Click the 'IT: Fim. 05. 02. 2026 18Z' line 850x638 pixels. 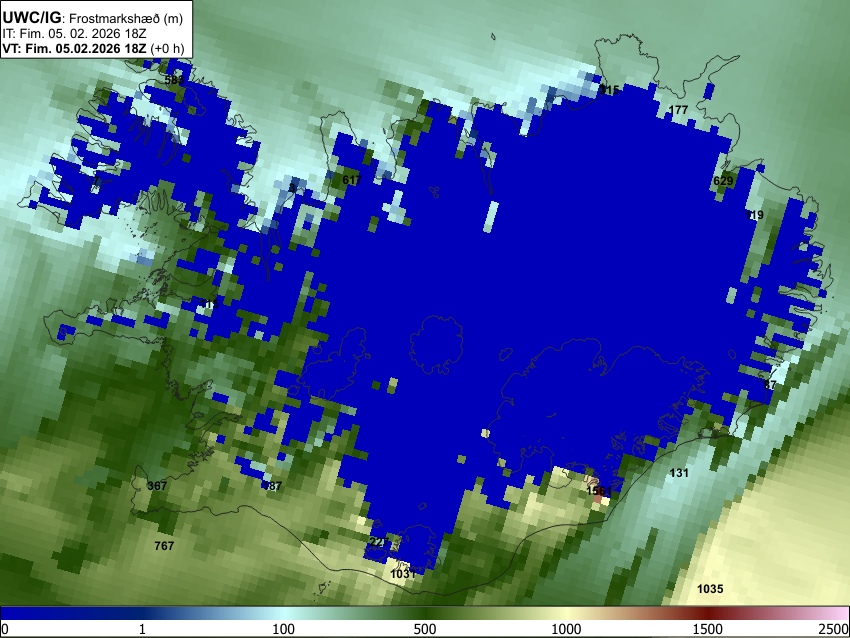(74, 34)
